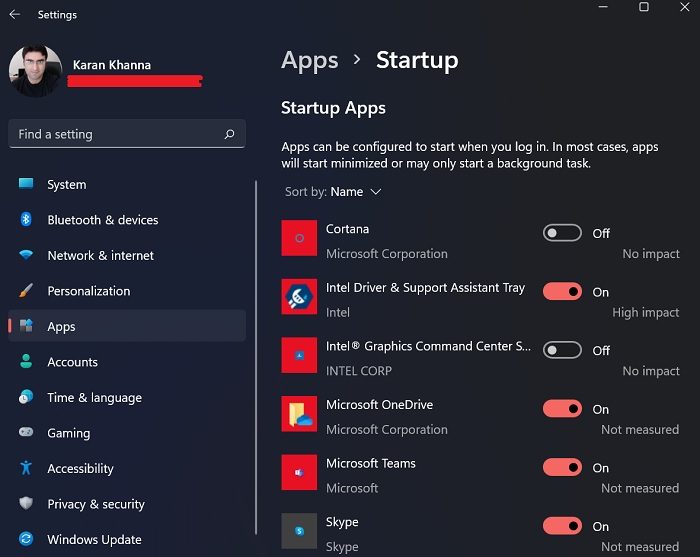Click the Windows Update icon in sidebar
This screenshot has width=700, height=557.
click(26, 540)
